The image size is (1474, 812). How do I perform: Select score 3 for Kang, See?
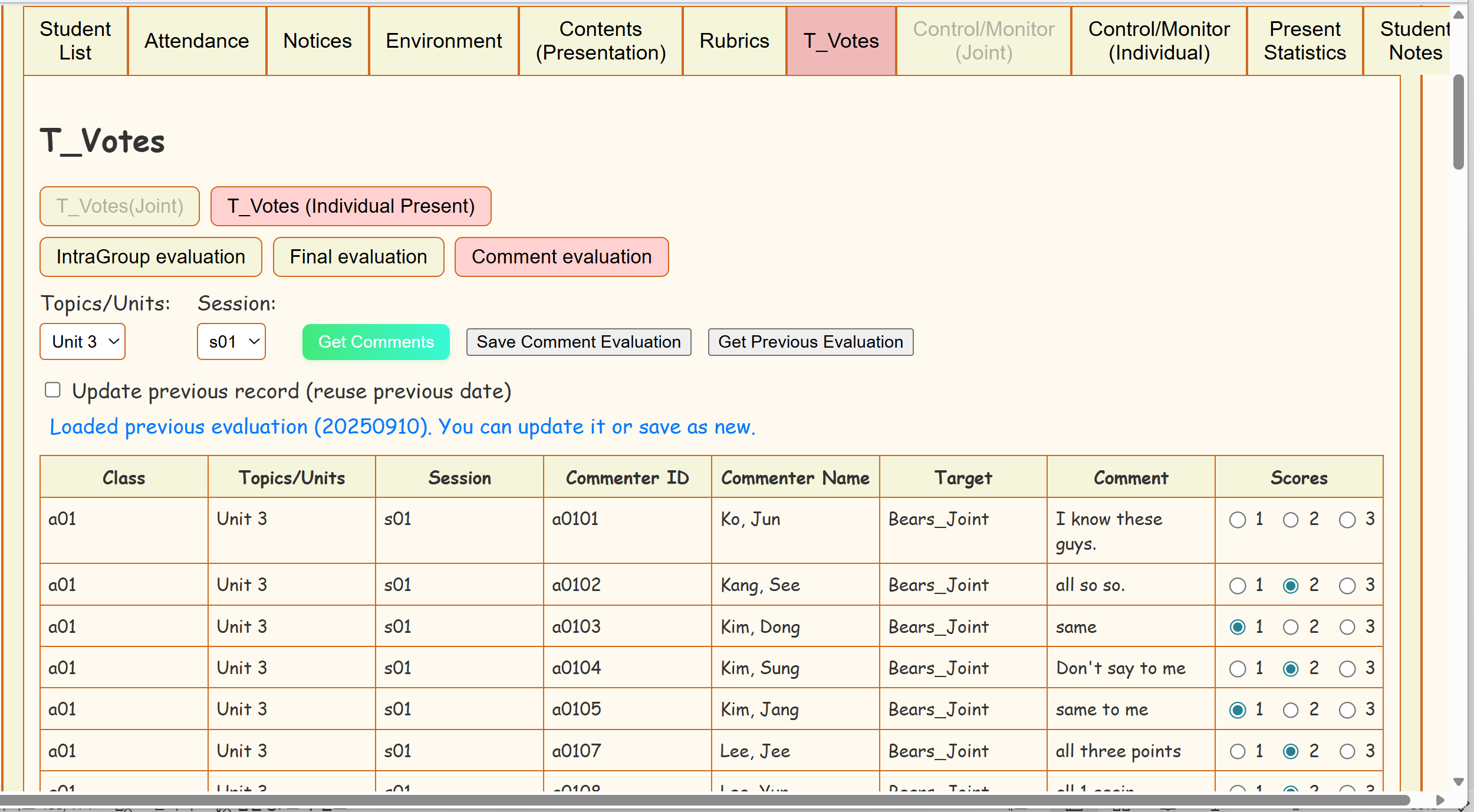pos(1347,586)
